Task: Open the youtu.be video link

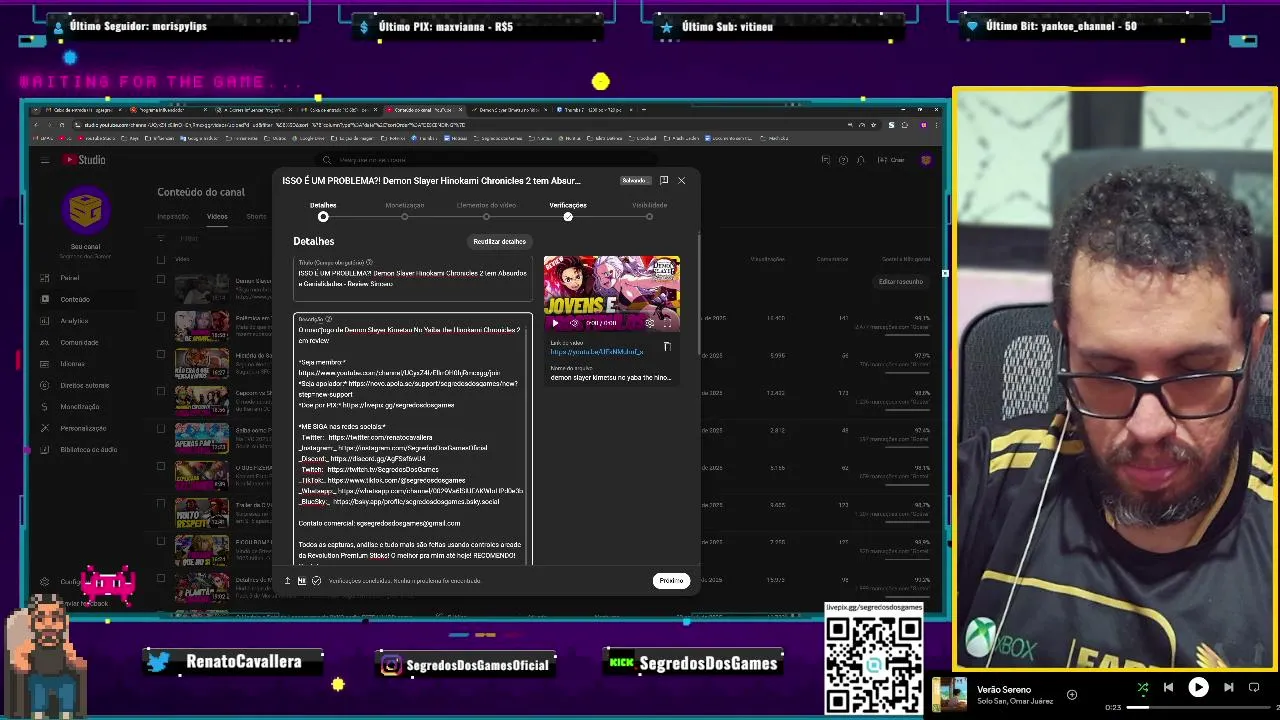Action: [597, 352]
